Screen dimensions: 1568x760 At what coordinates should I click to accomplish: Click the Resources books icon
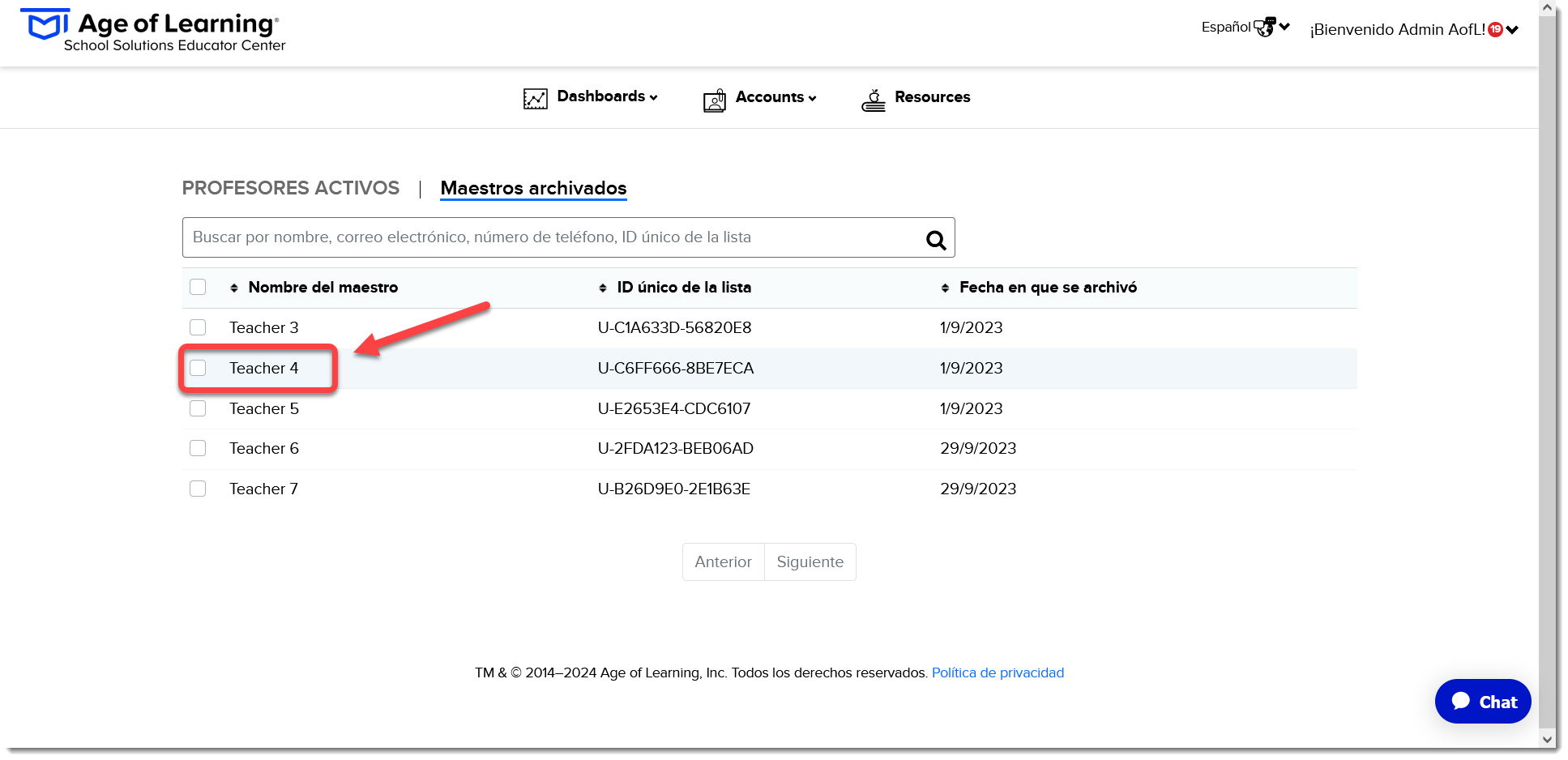pos(874,100)
